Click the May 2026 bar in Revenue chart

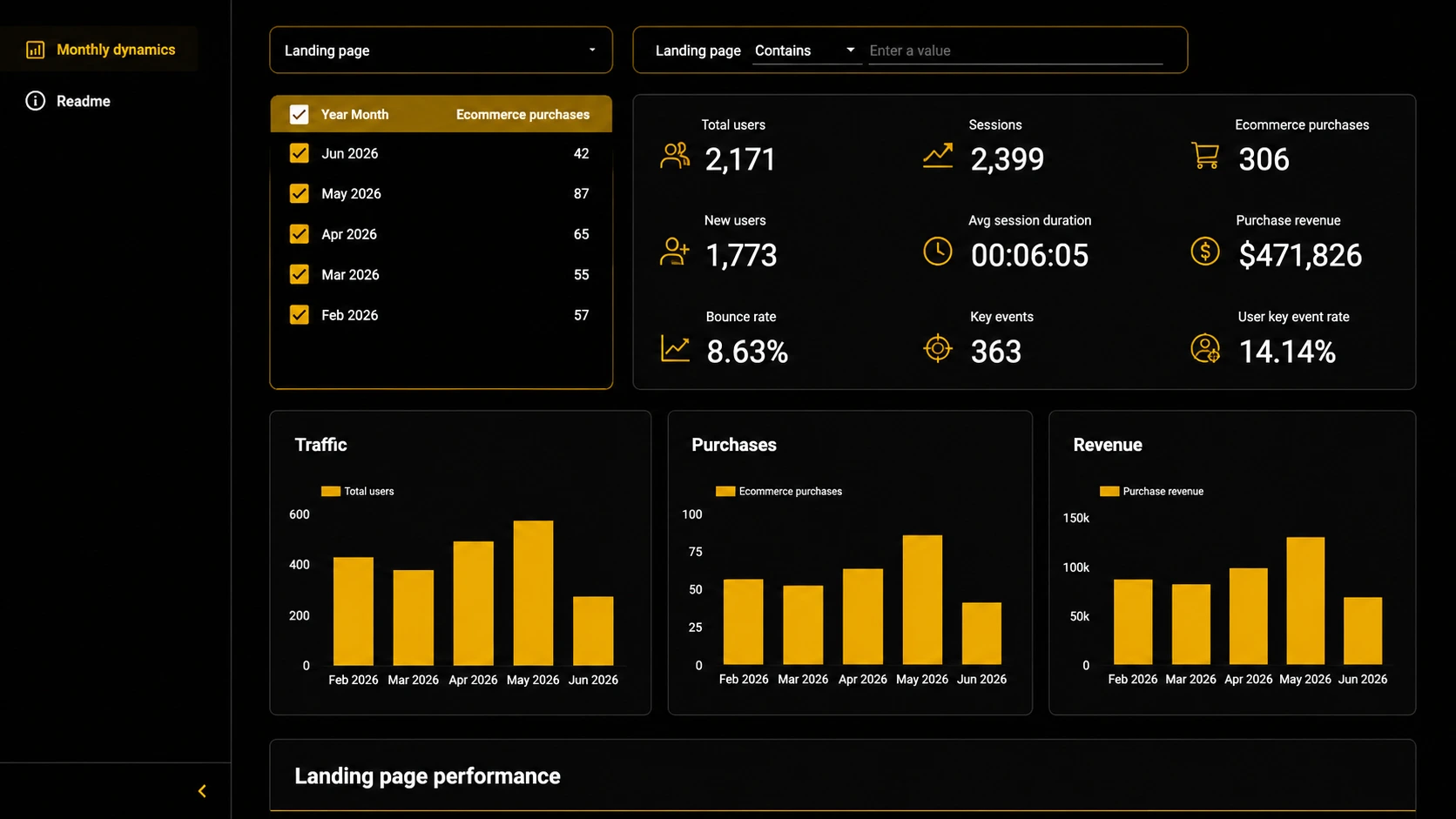[1305, 601]
